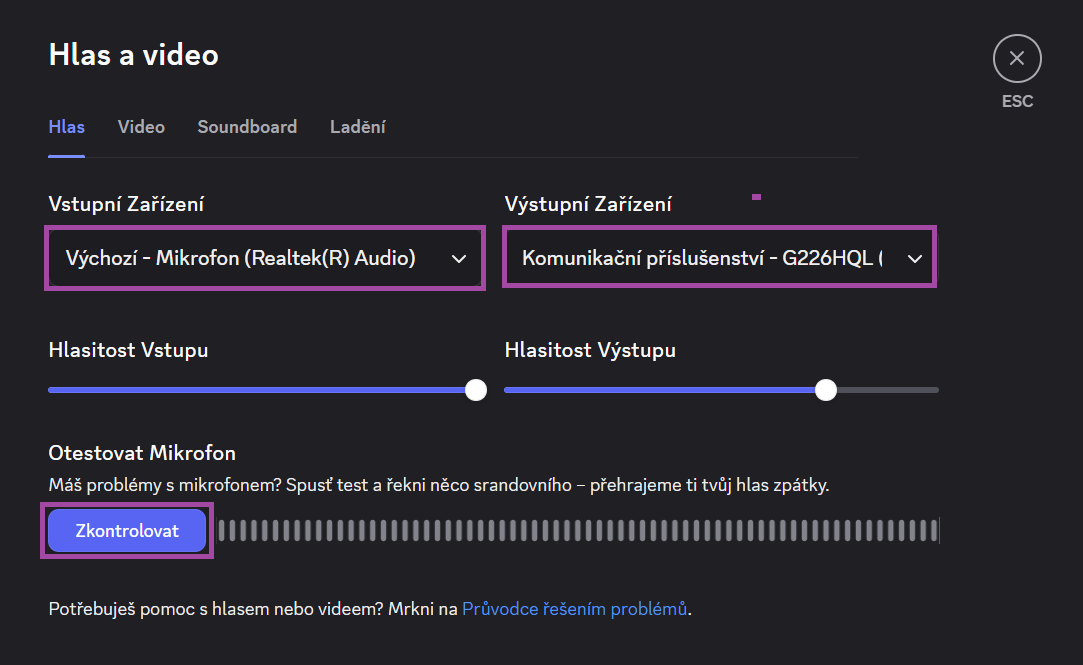Click the Vstupní Zařízení label

coord(126,204)
